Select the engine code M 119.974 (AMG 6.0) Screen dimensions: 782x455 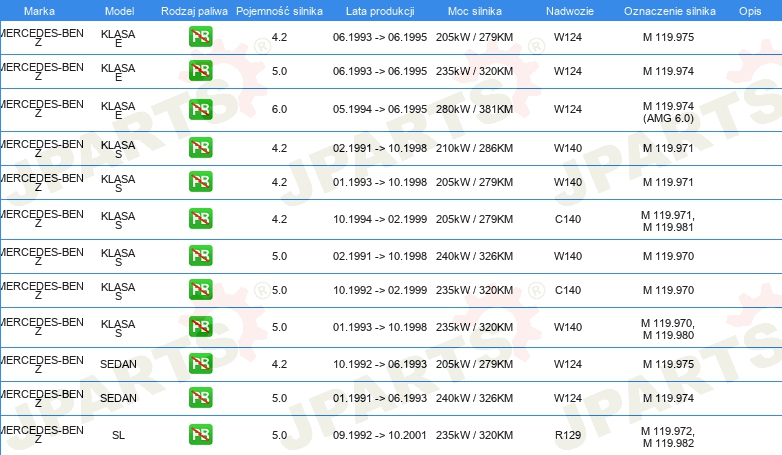coord(668,112)
